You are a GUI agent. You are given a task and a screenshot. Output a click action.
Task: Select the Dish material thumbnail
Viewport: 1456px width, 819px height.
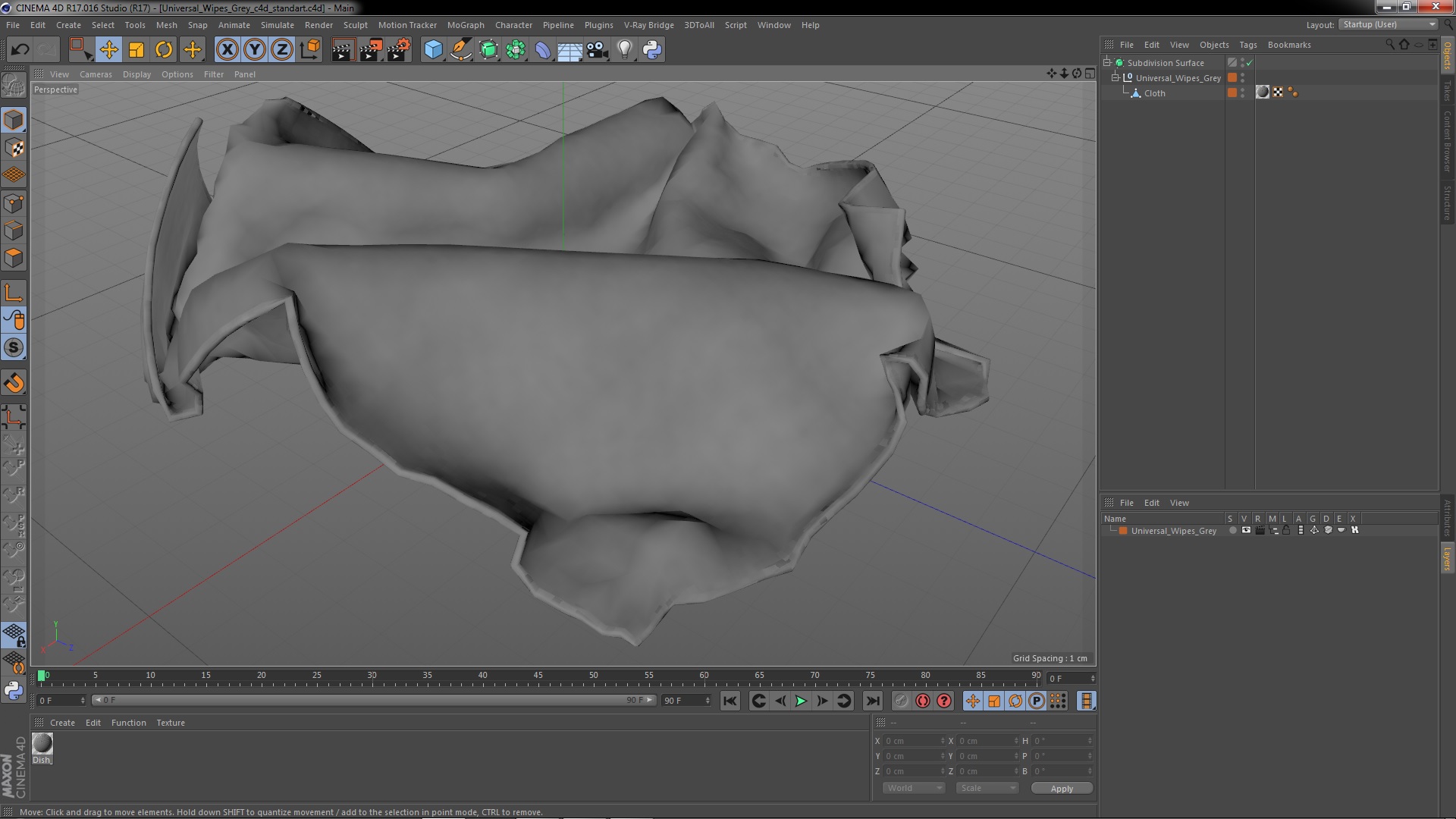(42, 744)
